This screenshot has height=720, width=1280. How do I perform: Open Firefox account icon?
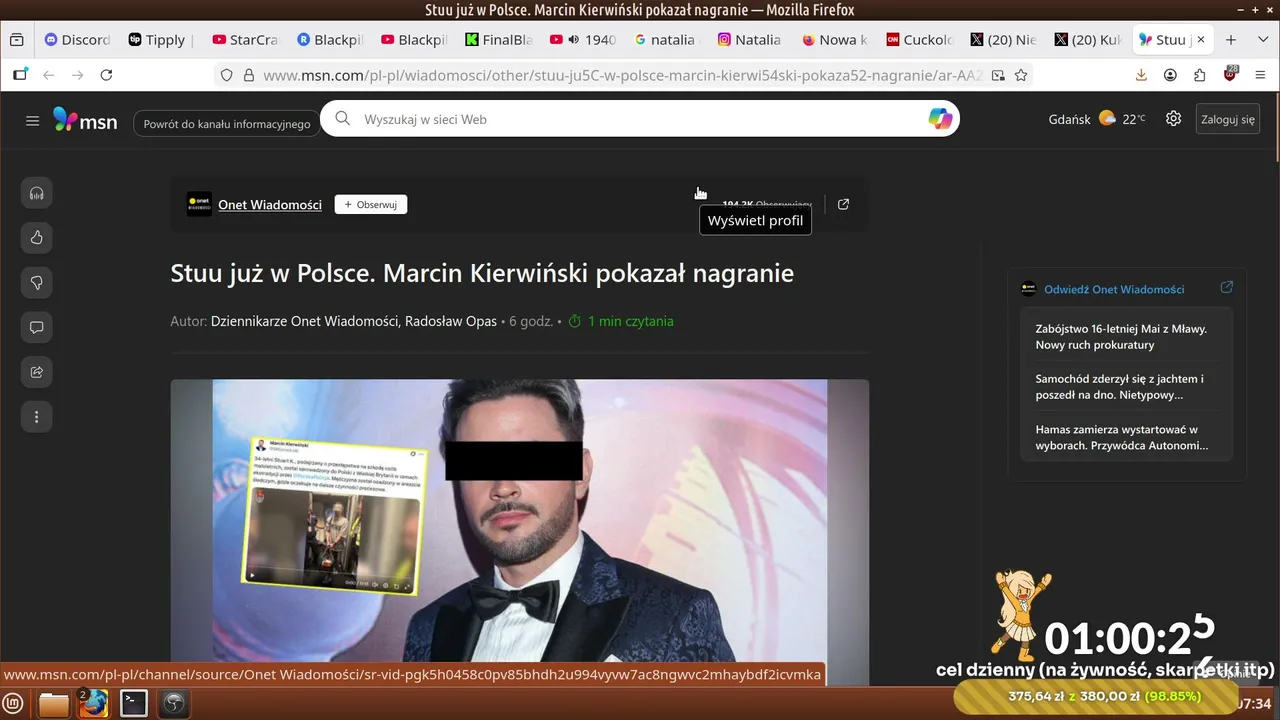click(x=1170, y=75)
